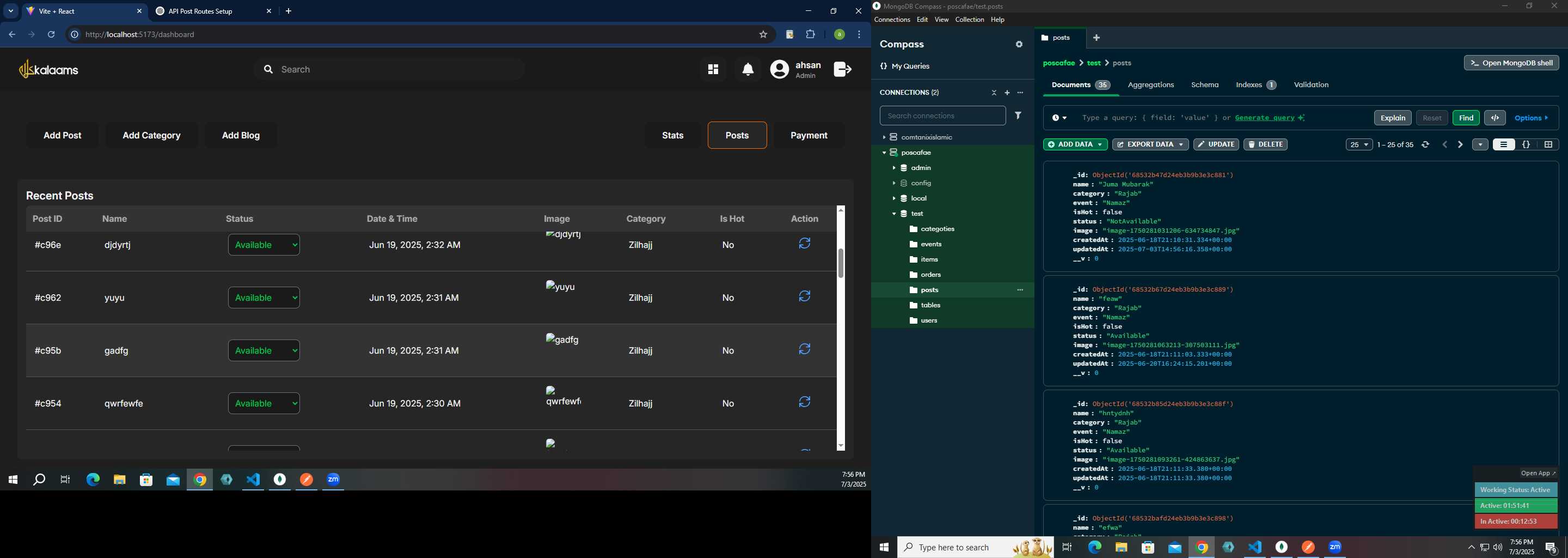
Task: Focus the Search connections field
Action: pos(942,116)
